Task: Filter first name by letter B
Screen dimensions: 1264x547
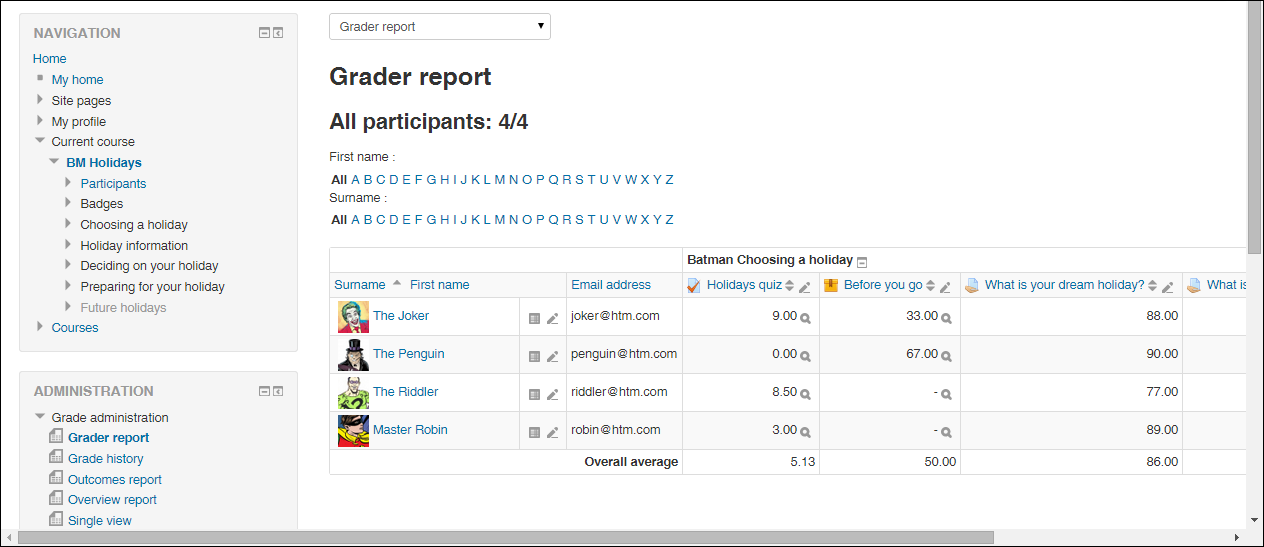Action: 368,180
